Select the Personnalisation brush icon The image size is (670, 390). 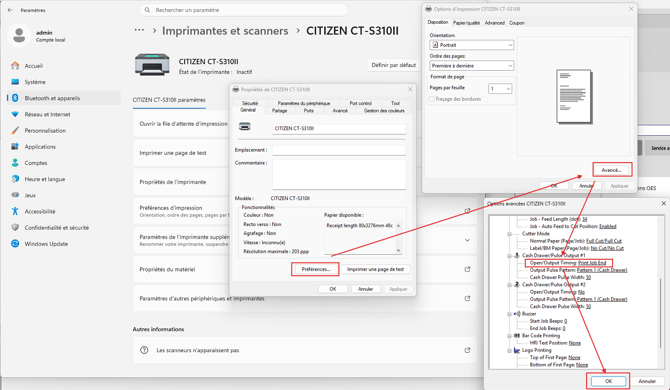(15, 130)
